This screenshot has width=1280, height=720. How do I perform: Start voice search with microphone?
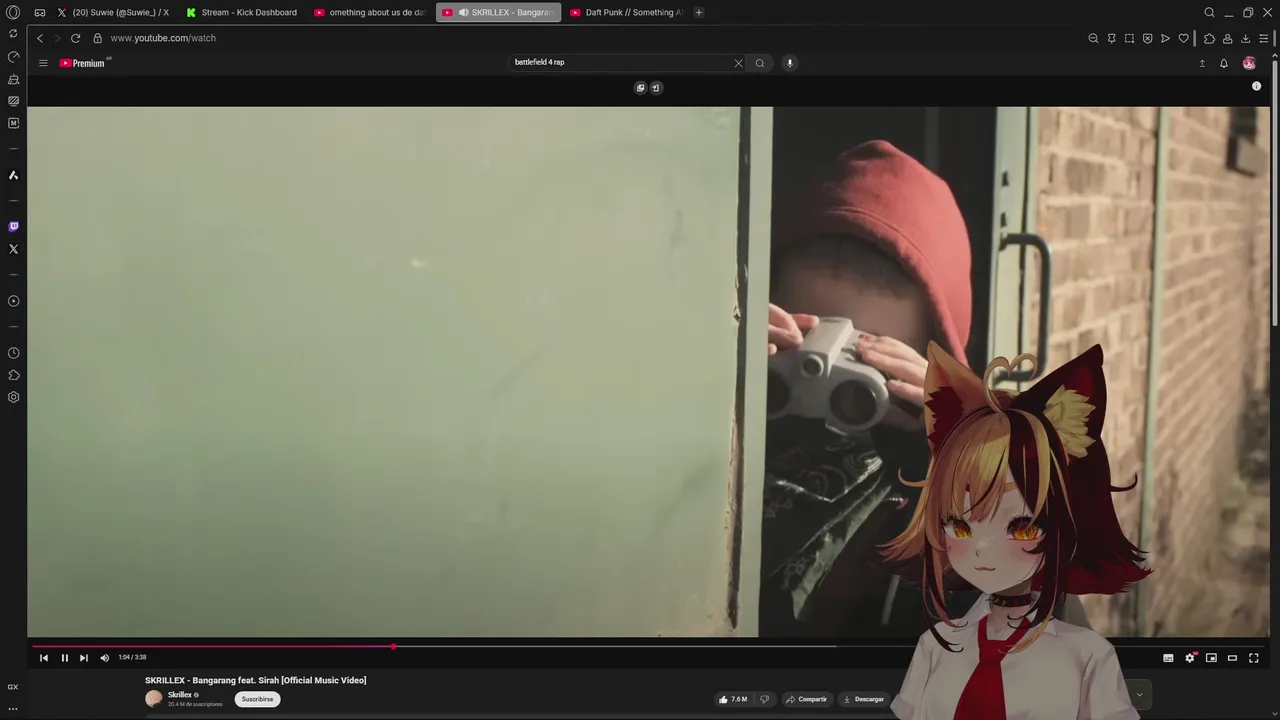point(789,63)
